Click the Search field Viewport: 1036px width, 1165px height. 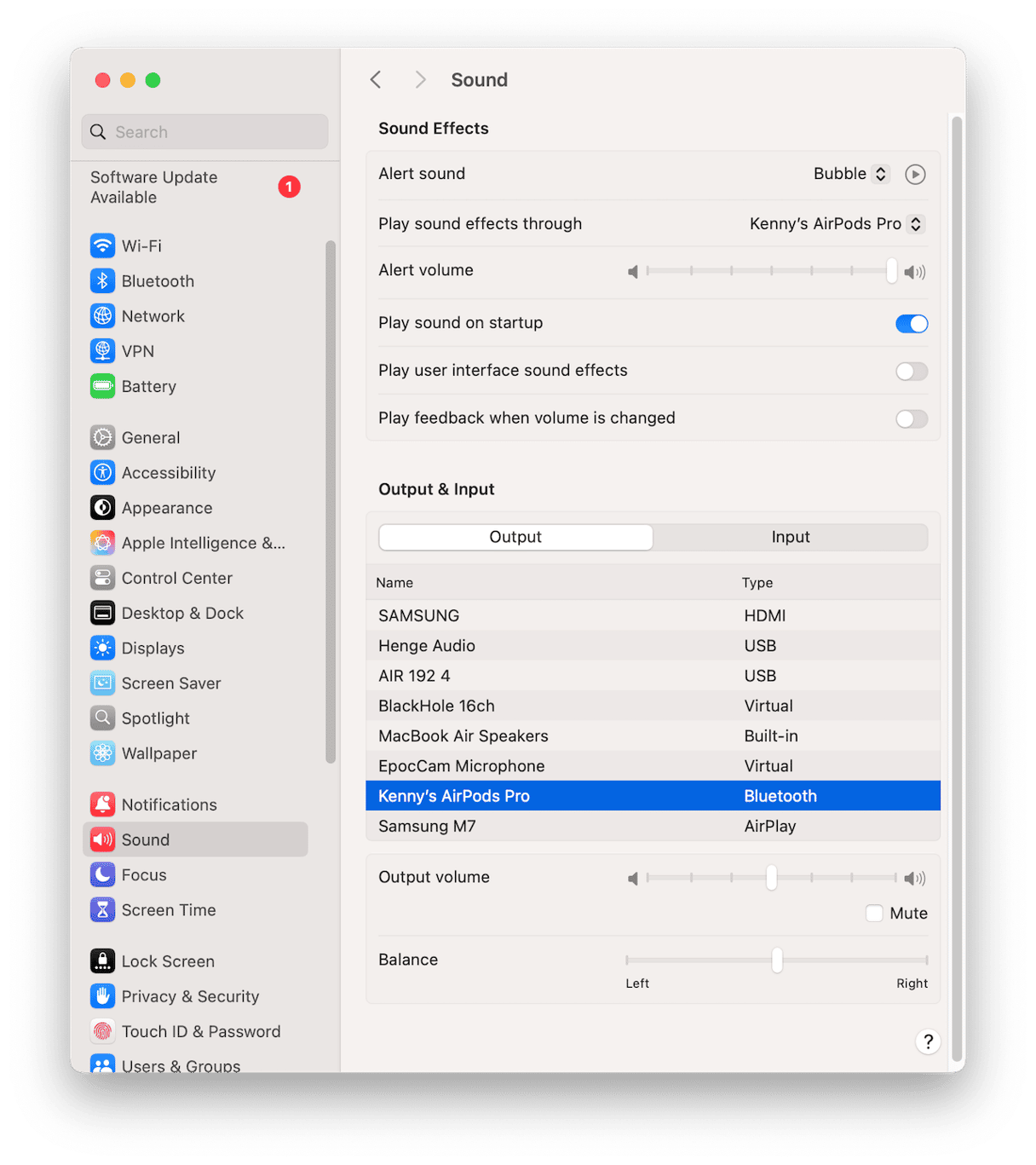[x=205, y=132]
